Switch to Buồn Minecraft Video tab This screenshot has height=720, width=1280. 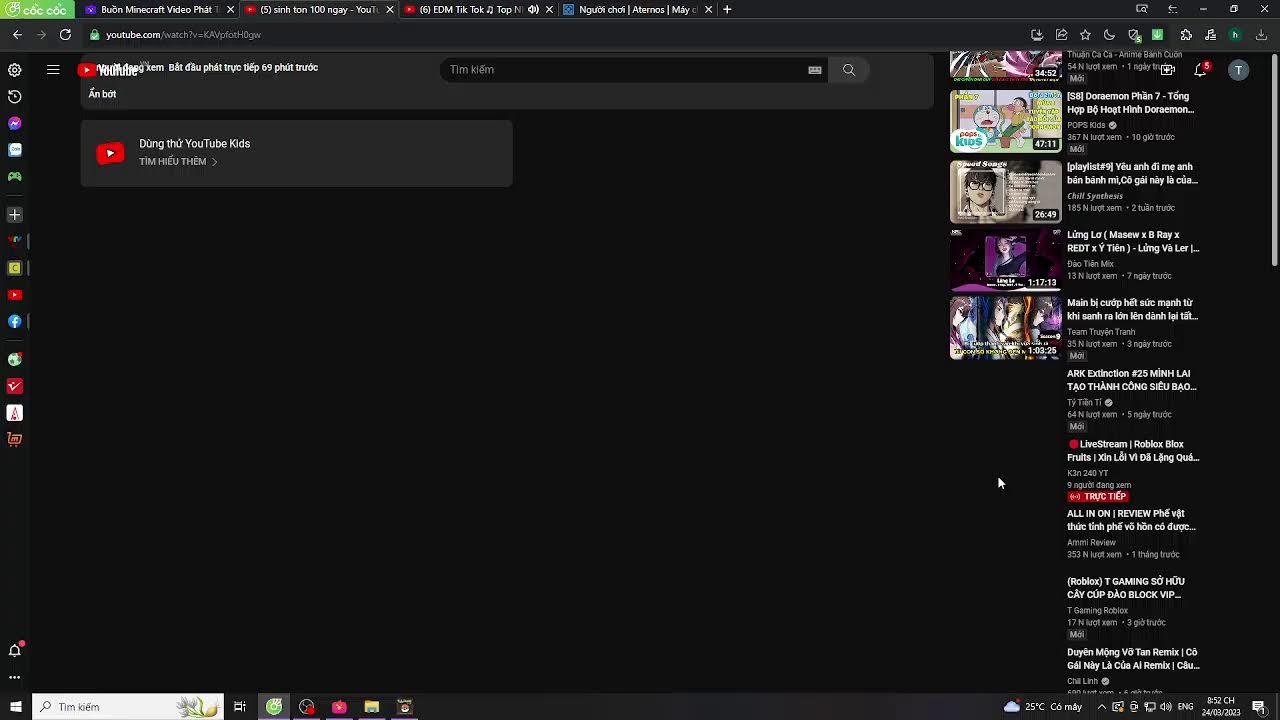point(158,9)
